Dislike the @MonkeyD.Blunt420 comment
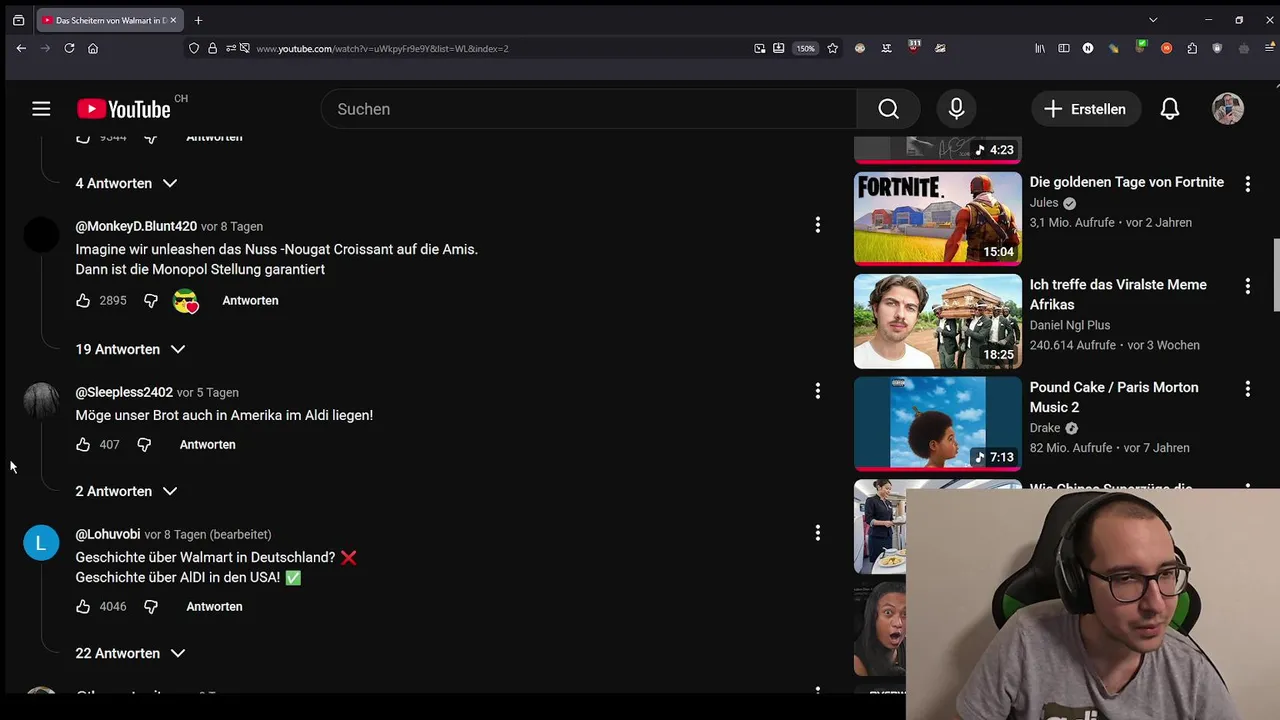The image size is (1280, 720). point(151,300)
